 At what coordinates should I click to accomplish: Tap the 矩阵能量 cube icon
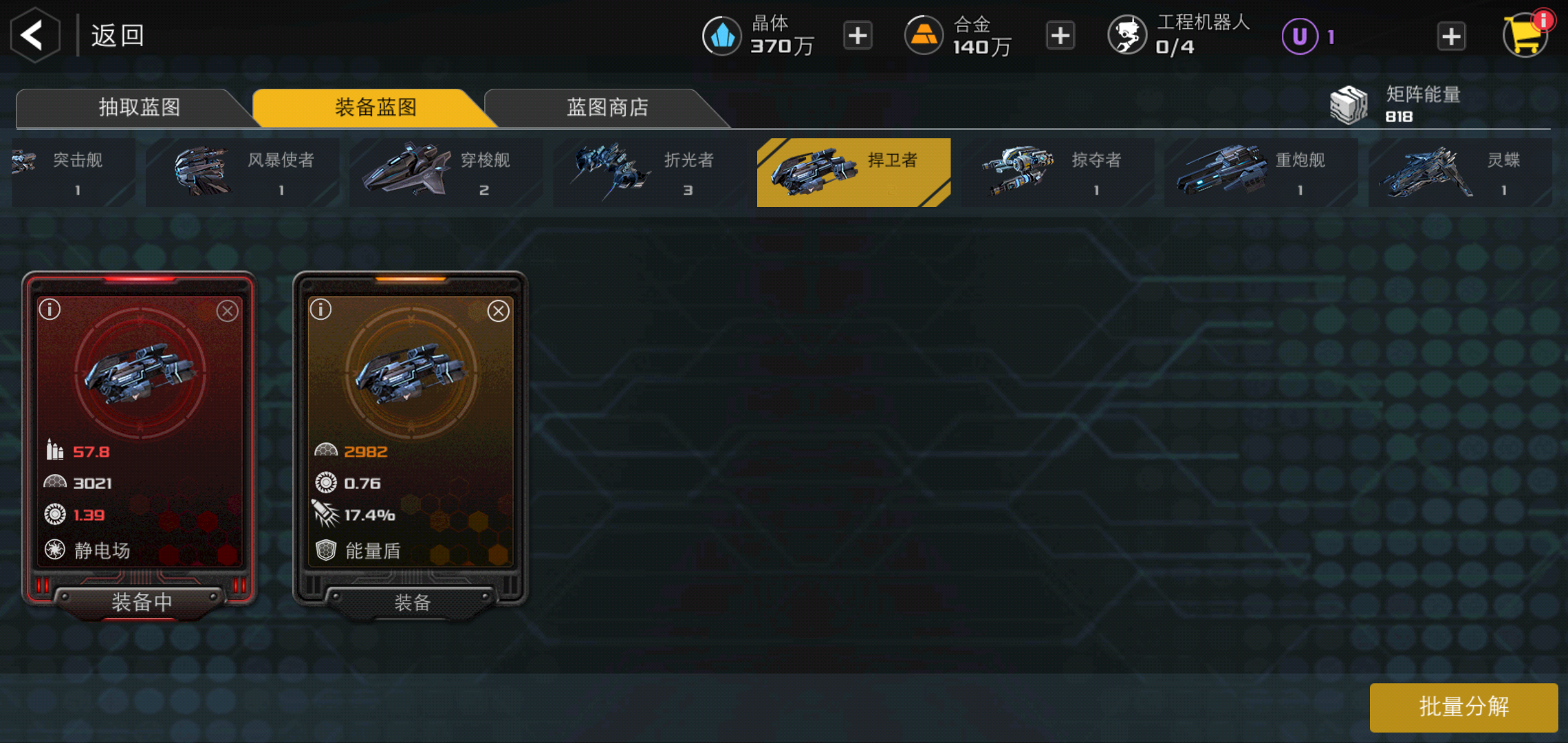1349,105
